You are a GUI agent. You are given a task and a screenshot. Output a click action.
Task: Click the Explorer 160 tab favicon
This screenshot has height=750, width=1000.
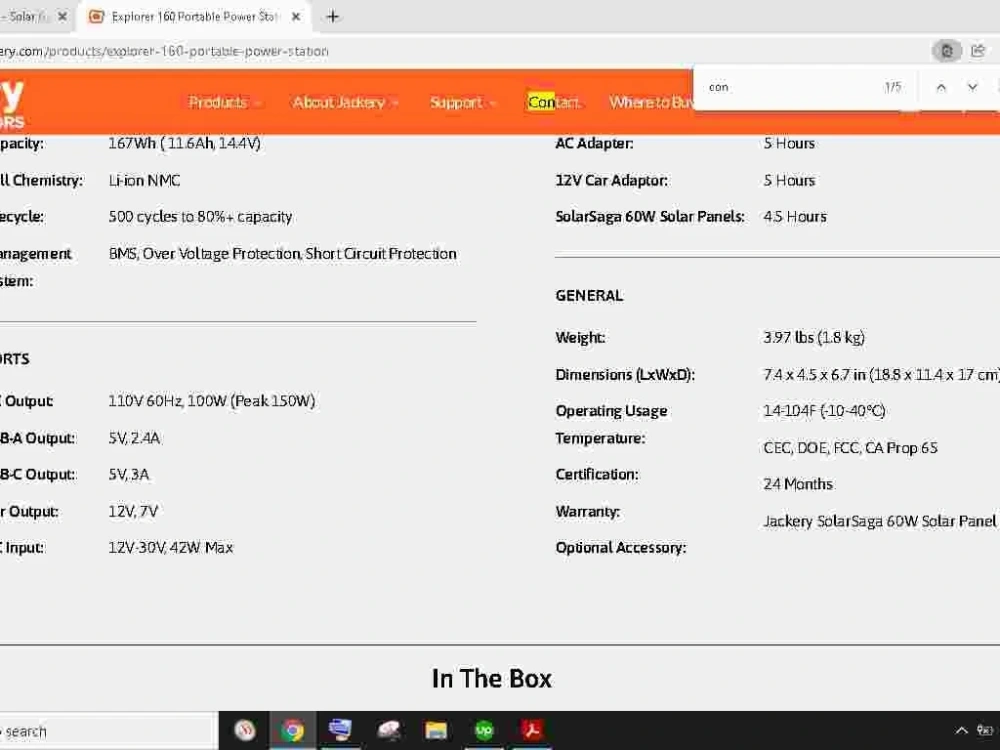point(96,17)
